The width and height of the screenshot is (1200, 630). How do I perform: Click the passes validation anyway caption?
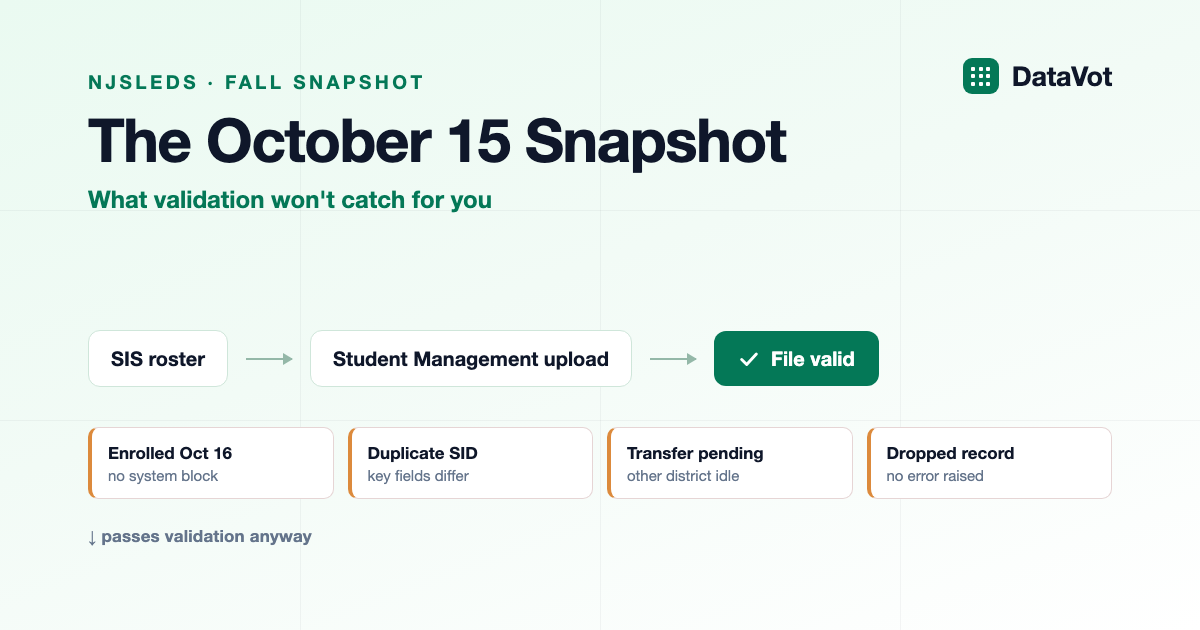206,536
